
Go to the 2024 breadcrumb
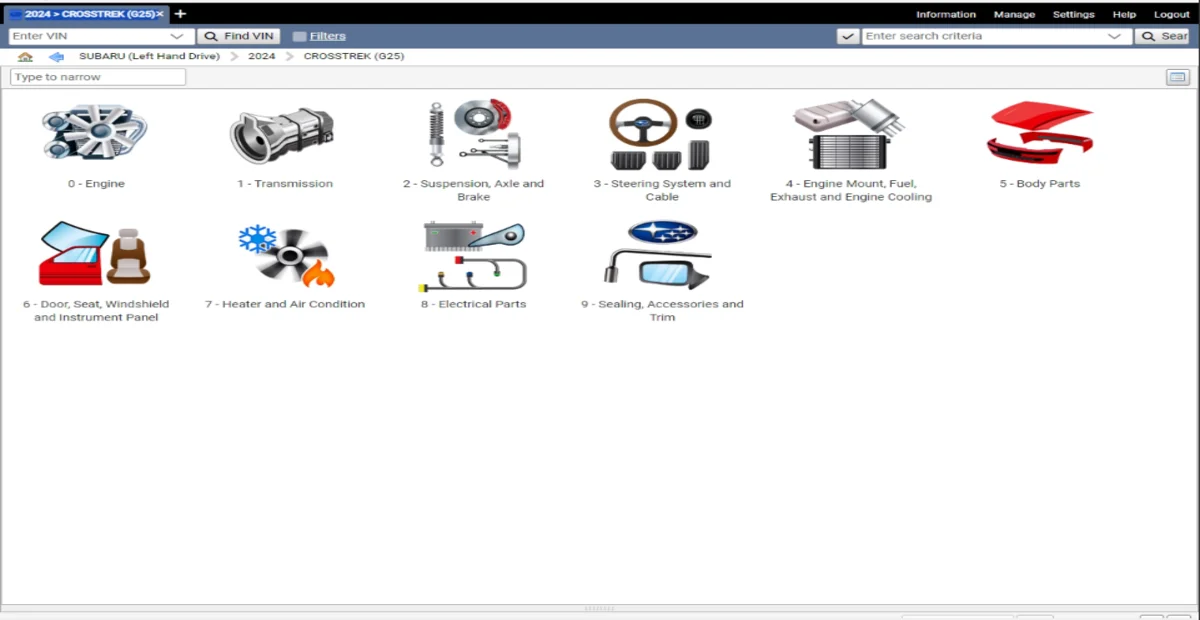click(x=261, y=57)
